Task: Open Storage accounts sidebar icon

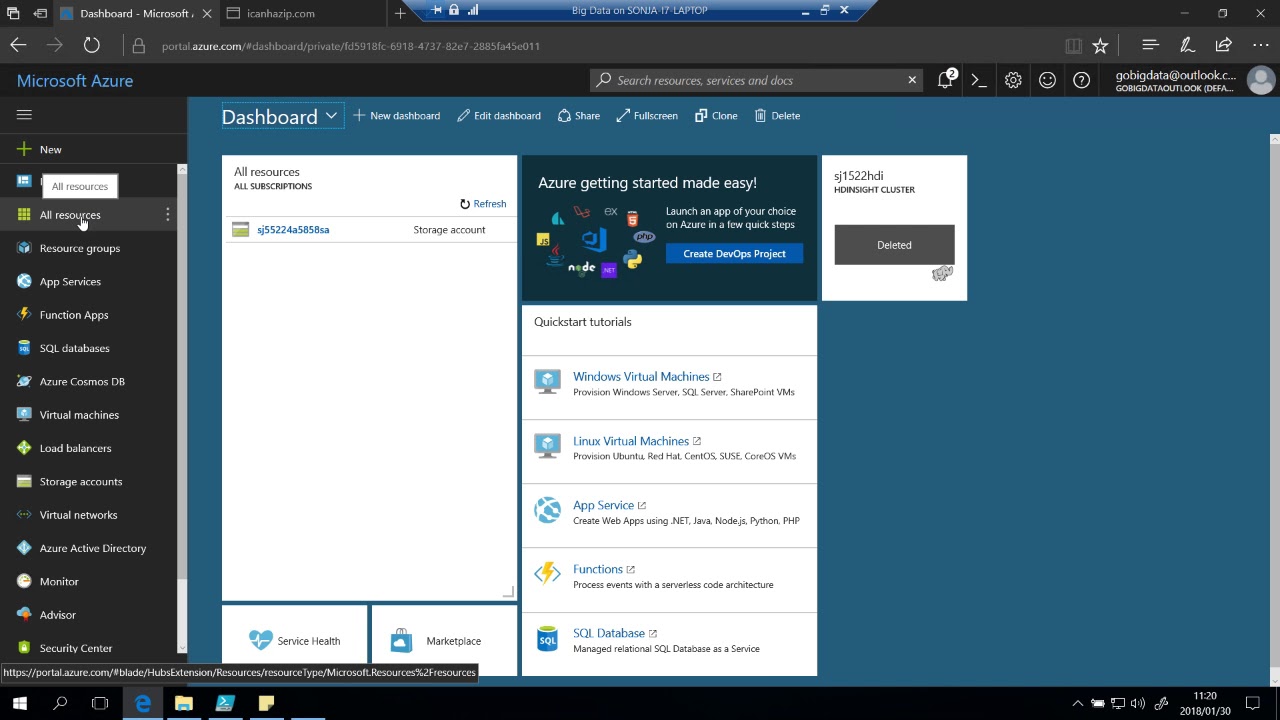Action: [x=24, y=481]
